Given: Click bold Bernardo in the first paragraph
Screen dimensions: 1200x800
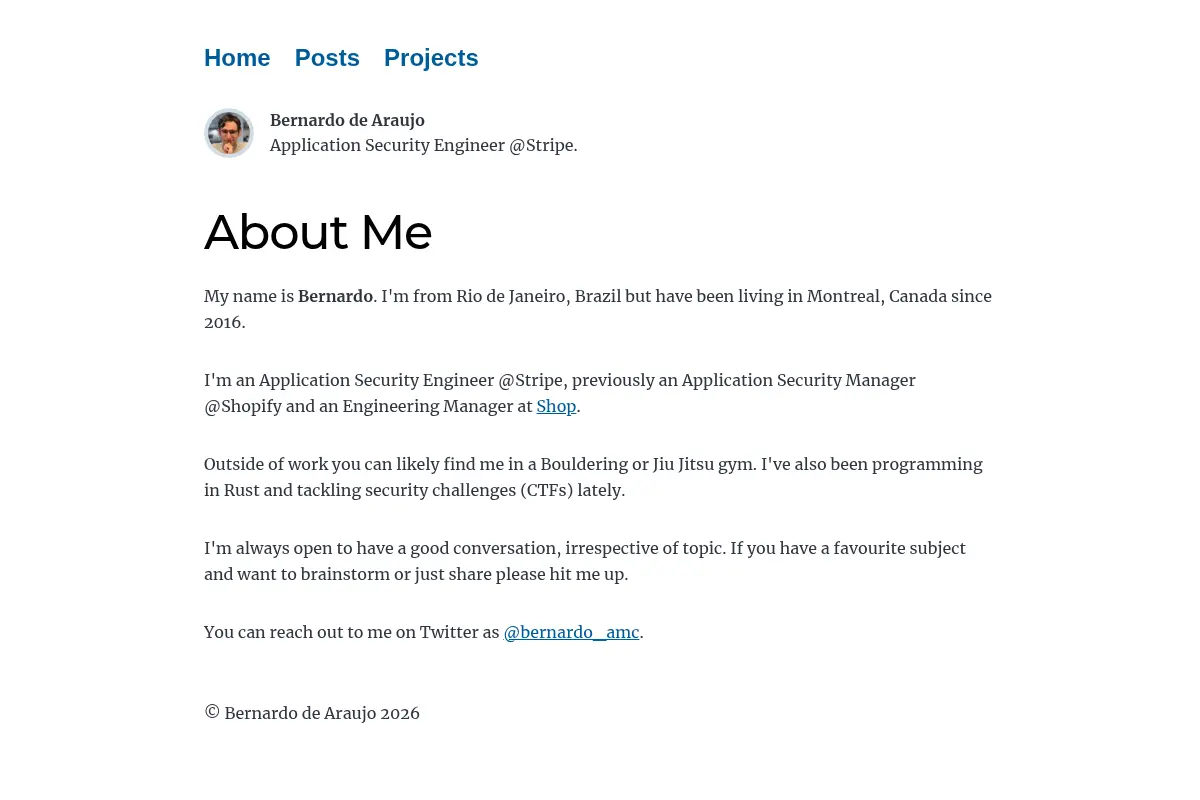Looking at the screenshot, I should pyautogui.click(x=335, y=296).
